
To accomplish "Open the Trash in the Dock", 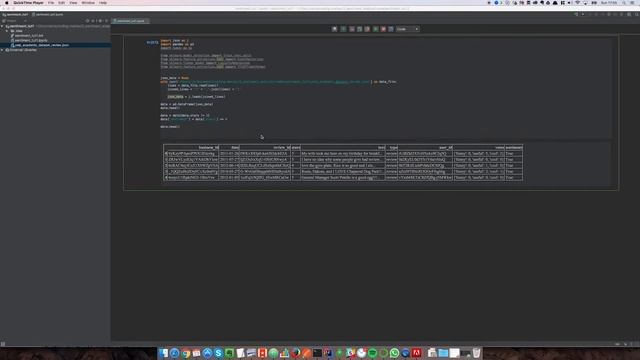I will coord(476,353).
